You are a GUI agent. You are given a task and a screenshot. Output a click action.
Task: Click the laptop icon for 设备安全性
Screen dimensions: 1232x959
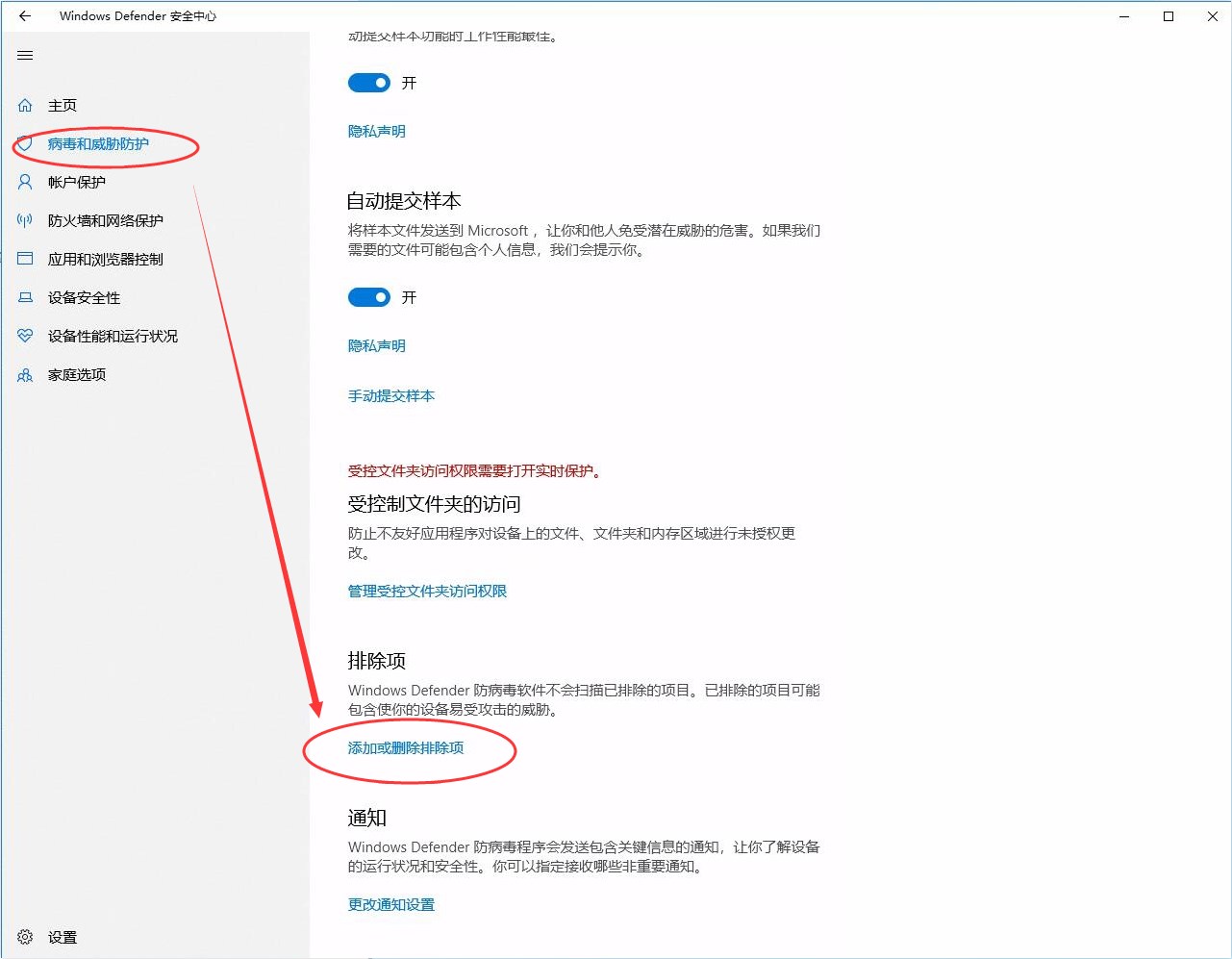click(x=25, y=298)
